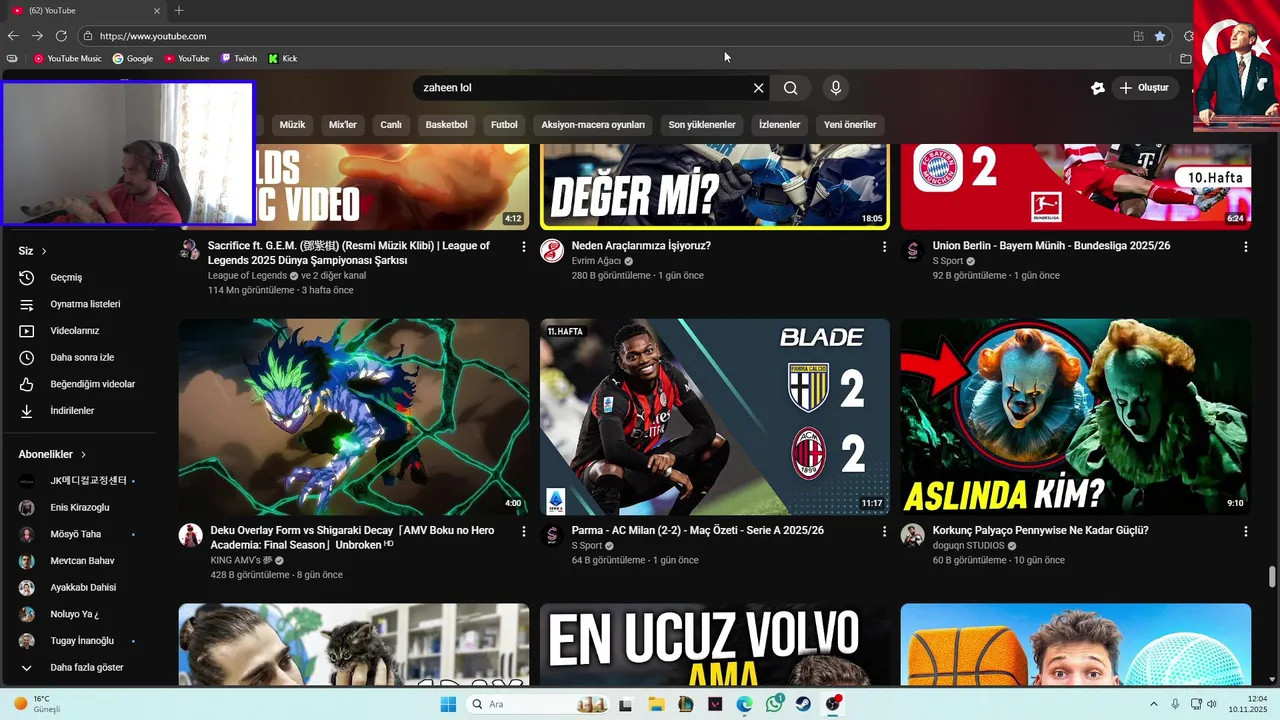The height and width of the screenshot is (720, 1280).
Task: Select the Müzik filter chip
Action: pos(292,125)
